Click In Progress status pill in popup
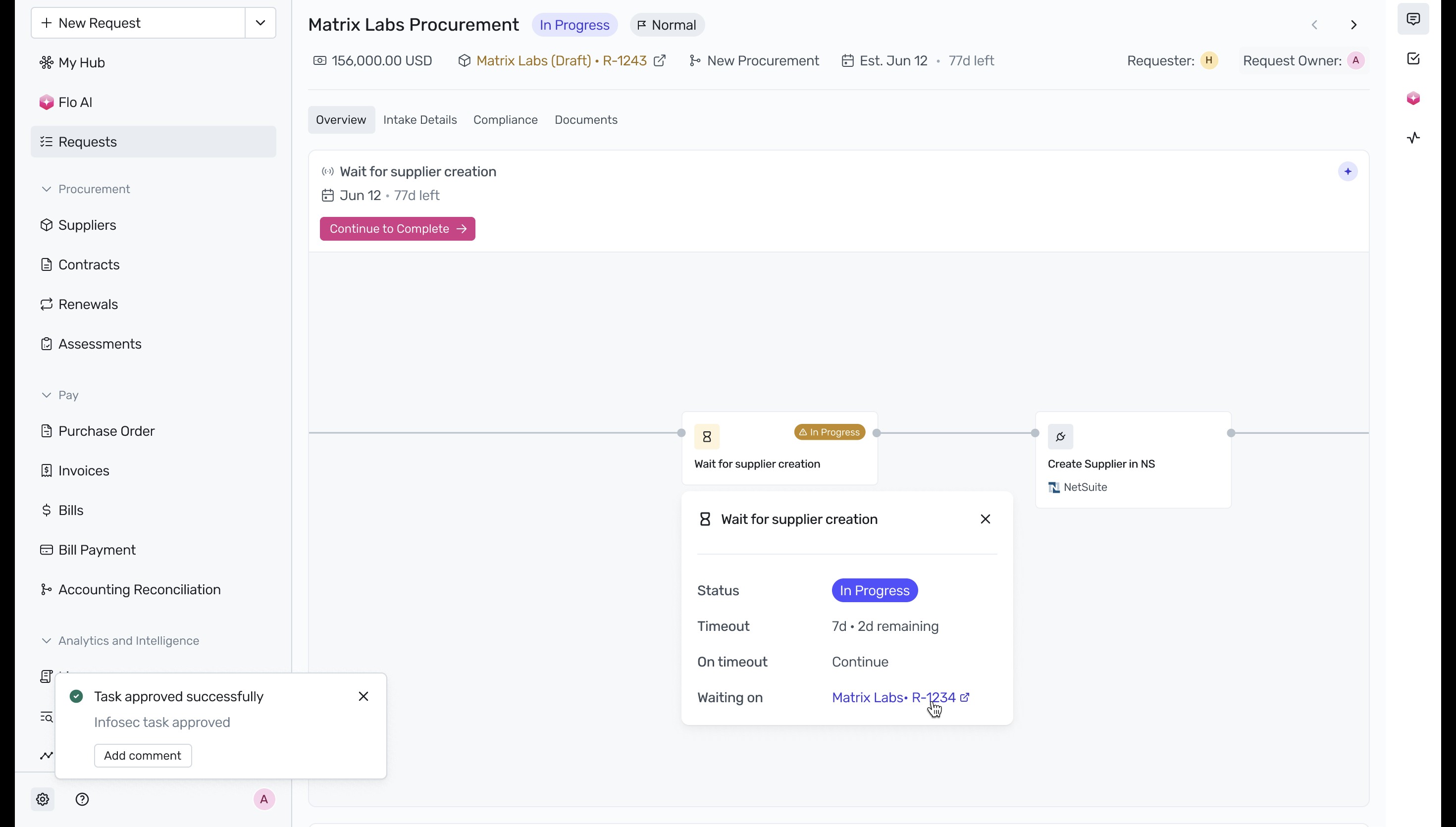1456x827 pixels. point(875,590)
